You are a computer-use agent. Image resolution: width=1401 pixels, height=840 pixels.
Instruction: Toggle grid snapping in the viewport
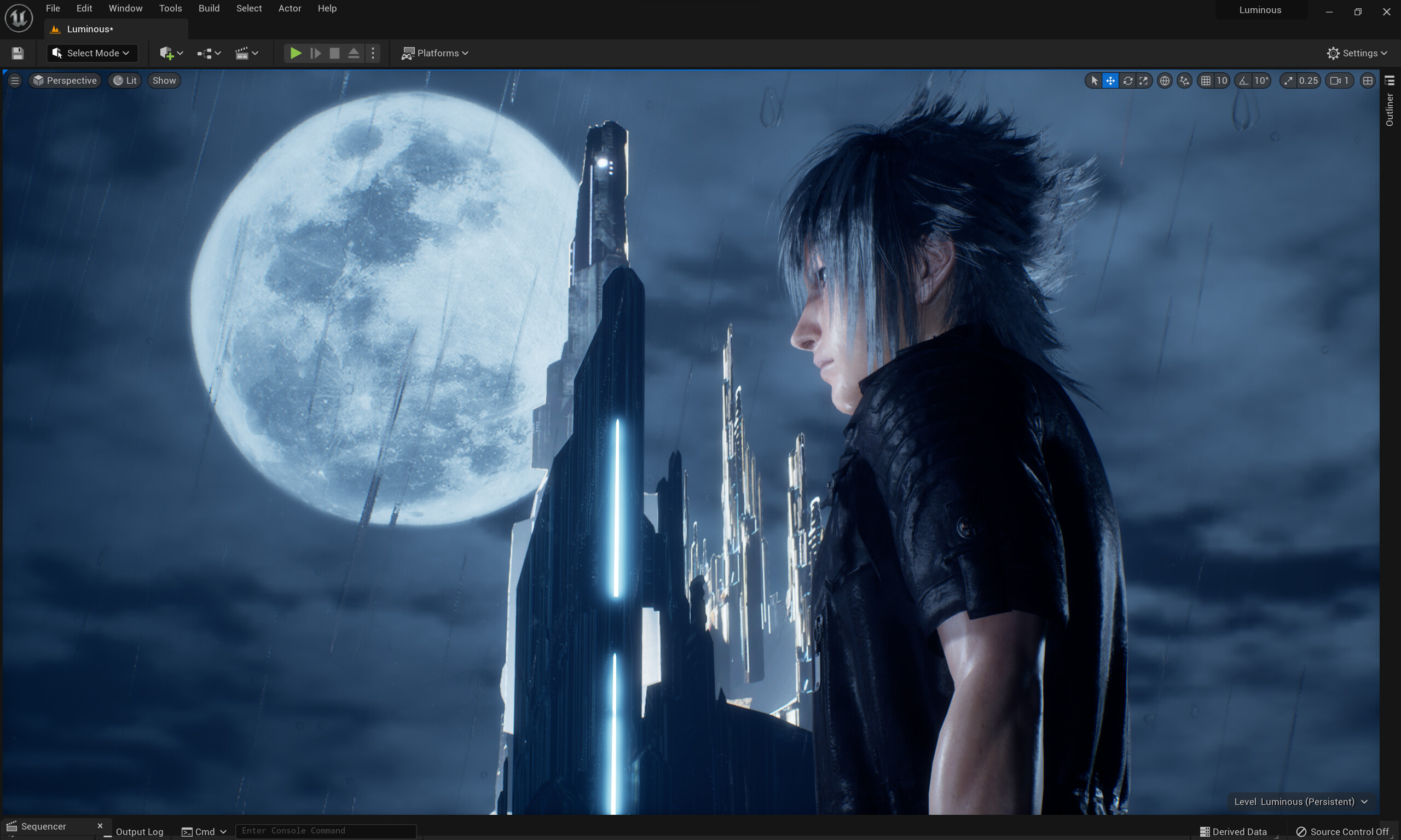click(1206, 80)
